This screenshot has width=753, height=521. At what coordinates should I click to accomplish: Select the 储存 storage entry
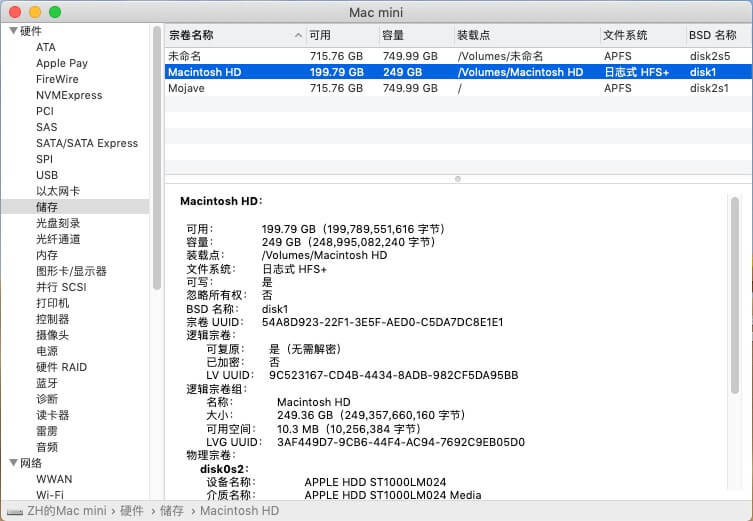click(x=47, y=207)
